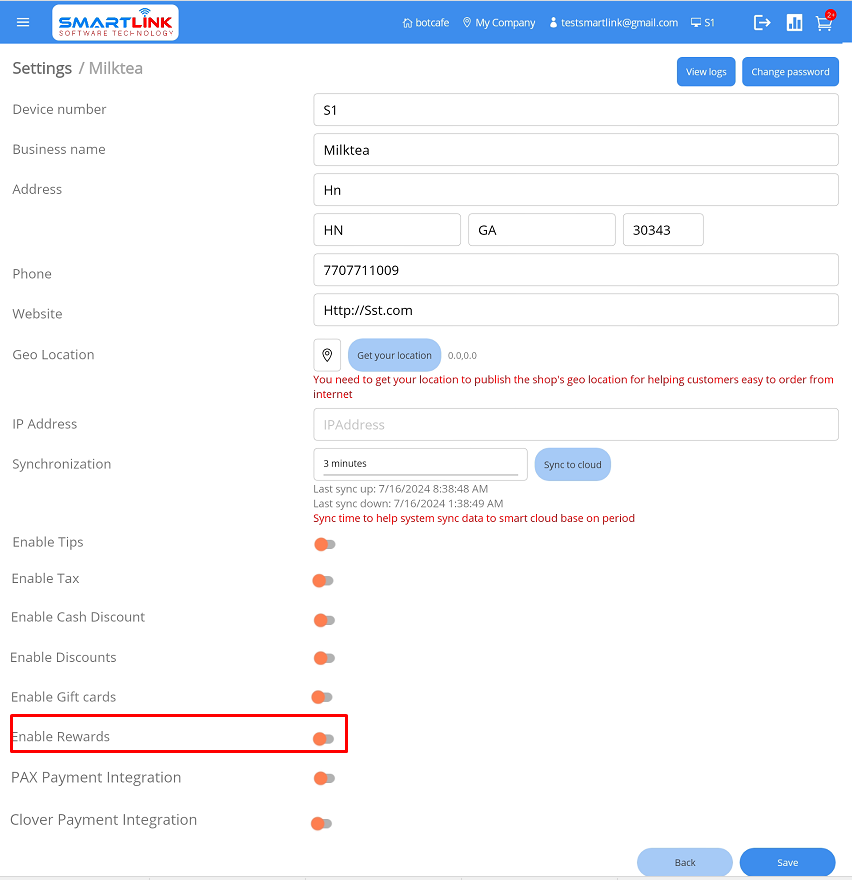This screenshot has width=852, height=880.
Task: Click the View logs button
Action: [706, 72]
